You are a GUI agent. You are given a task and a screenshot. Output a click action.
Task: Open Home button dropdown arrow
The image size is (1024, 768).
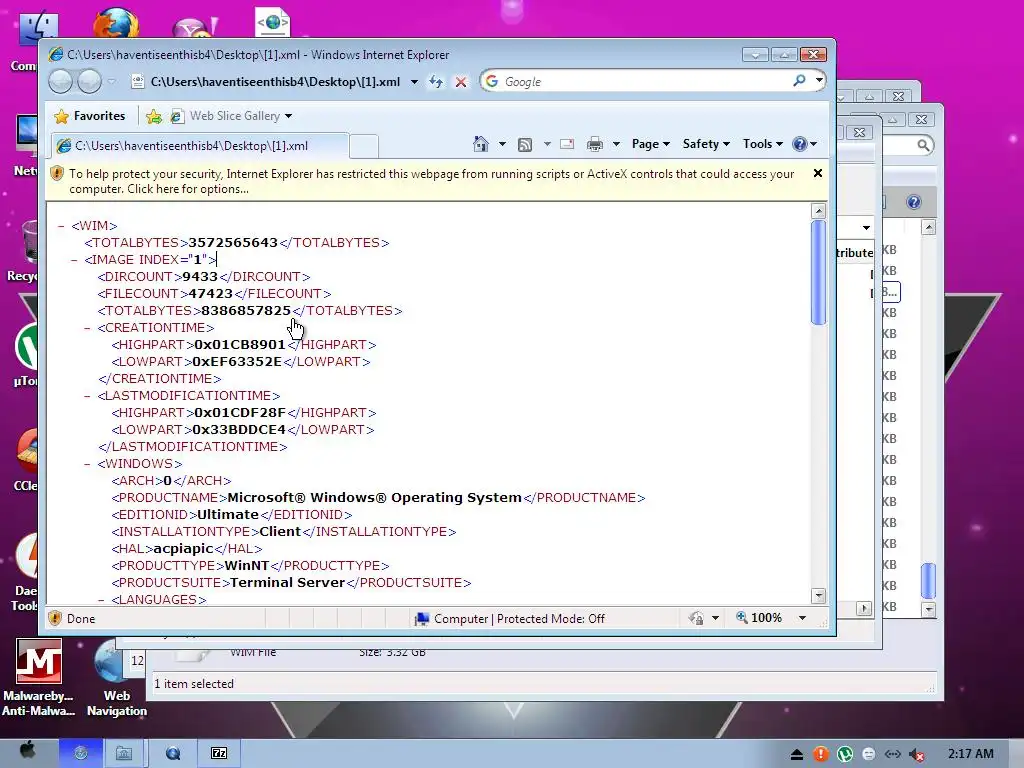(502, 144)
